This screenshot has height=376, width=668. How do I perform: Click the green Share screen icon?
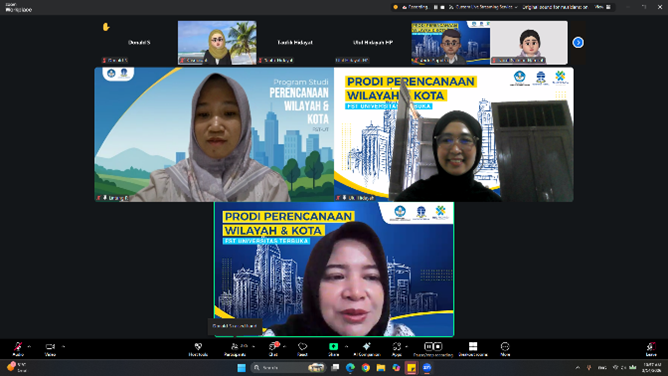click(334, 347)
